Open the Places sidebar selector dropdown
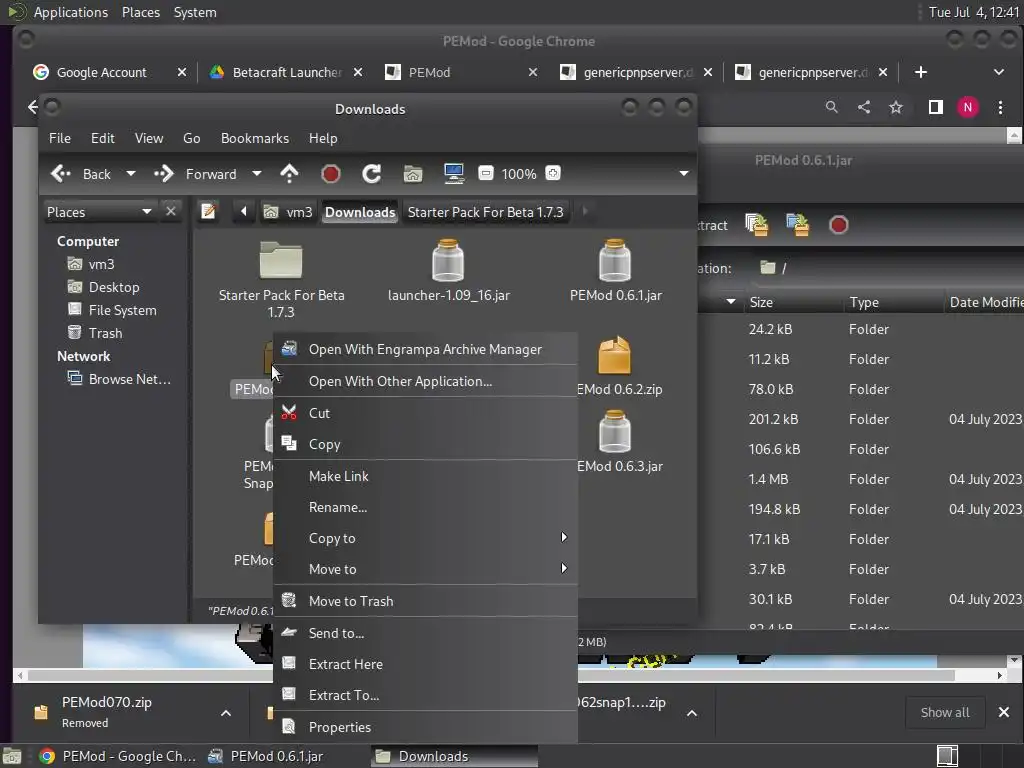The width and height of the screenshot is (1024, 768). click(99, 212)
